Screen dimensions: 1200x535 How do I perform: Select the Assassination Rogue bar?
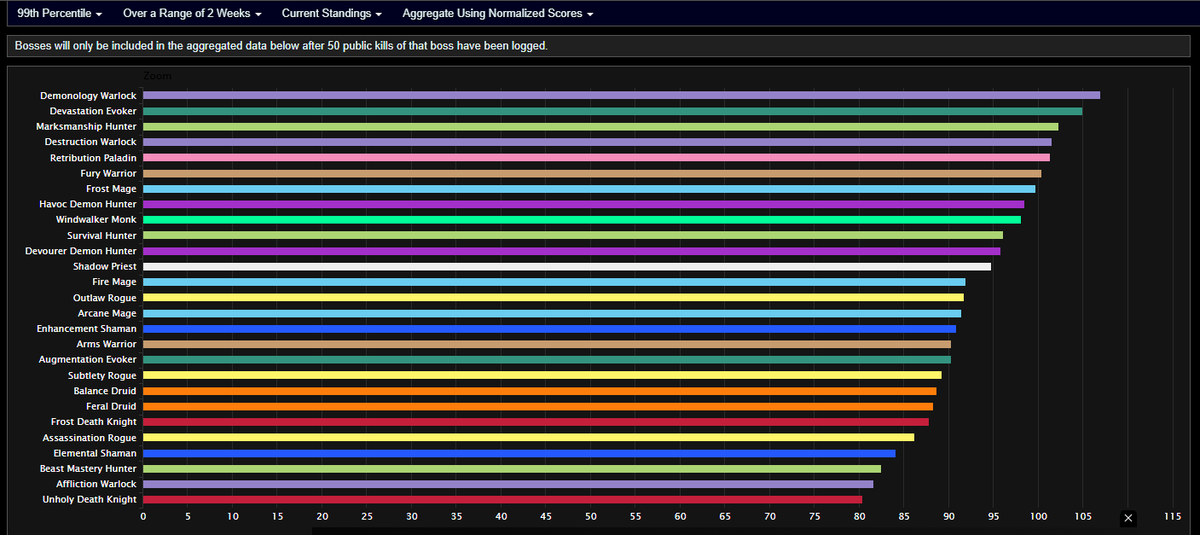pyautogui.click(x=528, y=437)
